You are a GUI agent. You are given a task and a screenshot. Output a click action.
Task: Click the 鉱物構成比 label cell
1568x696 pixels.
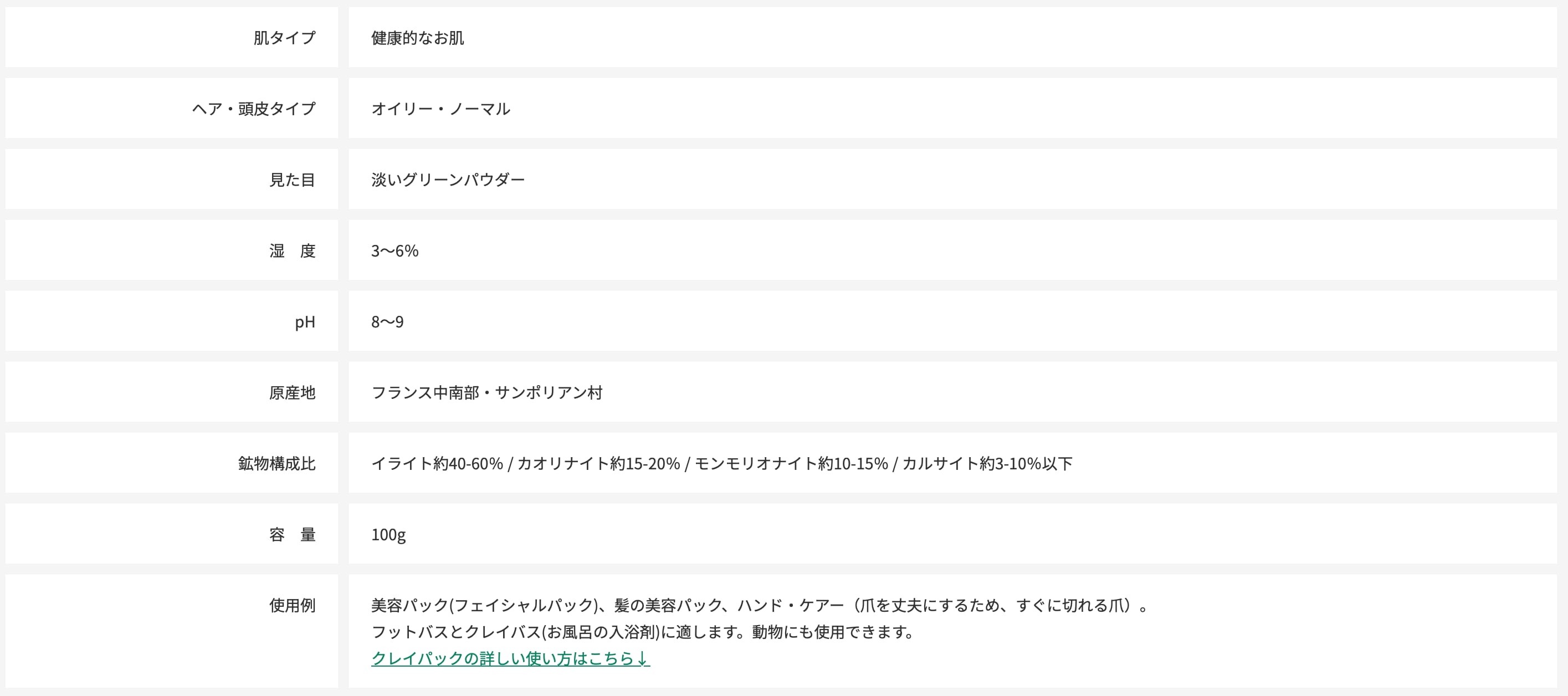(277, 463)
